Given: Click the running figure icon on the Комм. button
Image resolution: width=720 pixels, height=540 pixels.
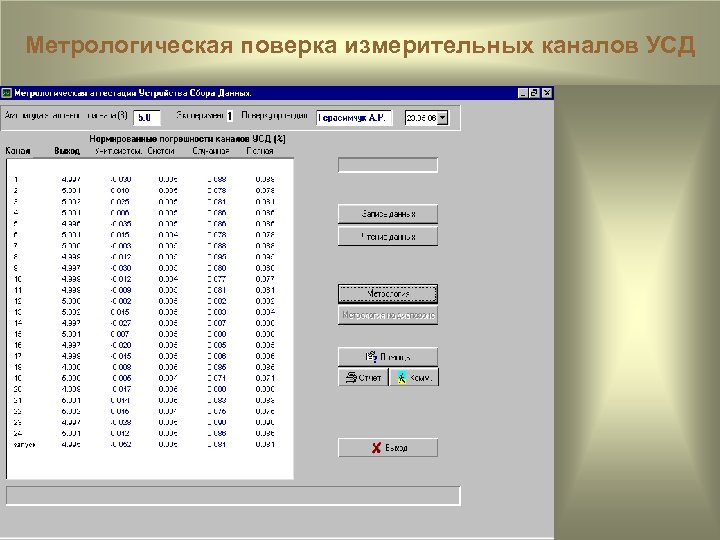Looking at the screenshot, I should pyautogui.click(x=402, y=377).
